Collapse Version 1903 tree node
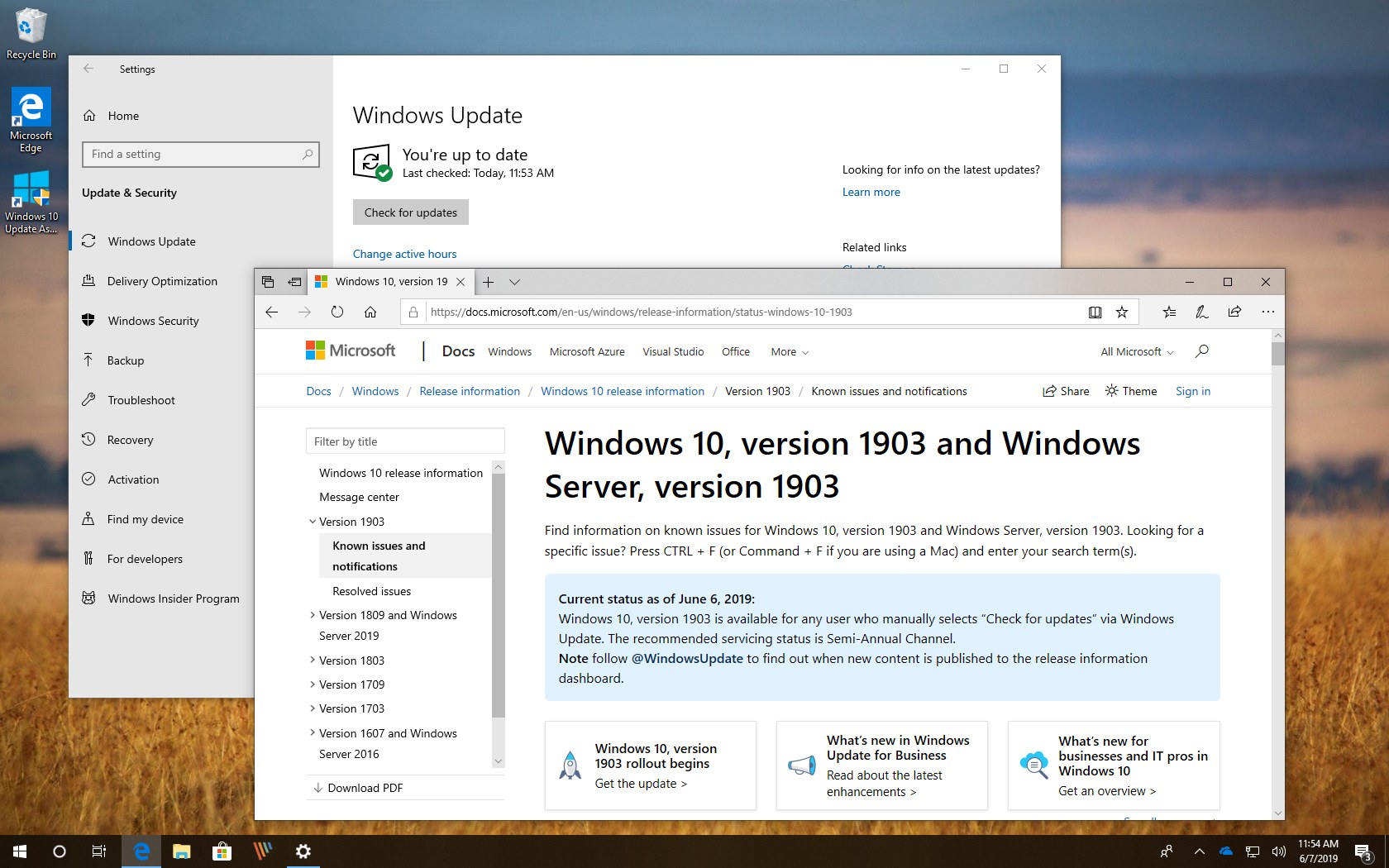The image size is (1389, 868). [x=313, y=522]
